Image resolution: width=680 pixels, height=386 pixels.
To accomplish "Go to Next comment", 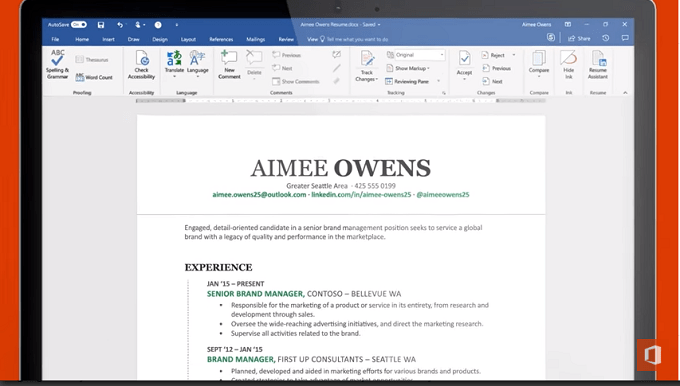I will pyautogui.click(x=282, y=68).
